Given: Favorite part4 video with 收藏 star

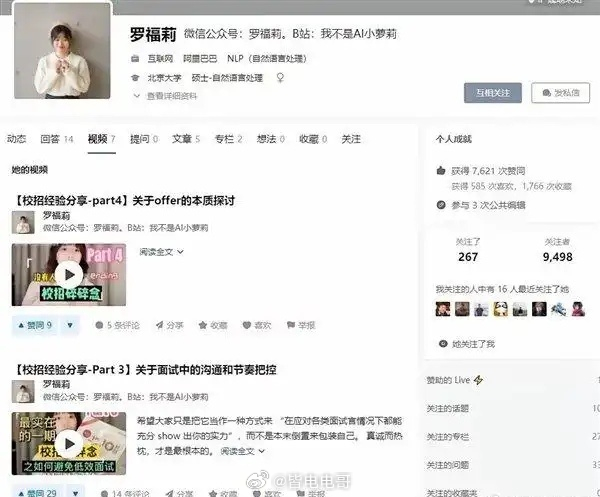Looking at the screenshot, I should tap(213, 325).
